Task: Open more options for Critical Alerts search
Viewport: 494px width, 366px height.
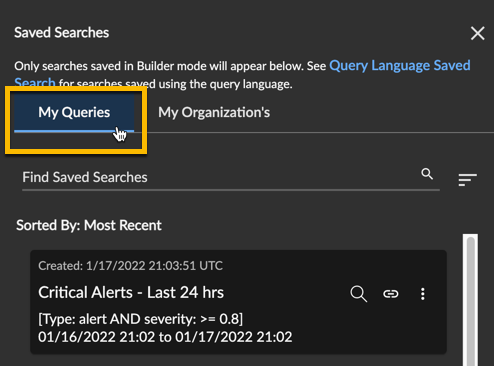Action: tap(423, 294)
